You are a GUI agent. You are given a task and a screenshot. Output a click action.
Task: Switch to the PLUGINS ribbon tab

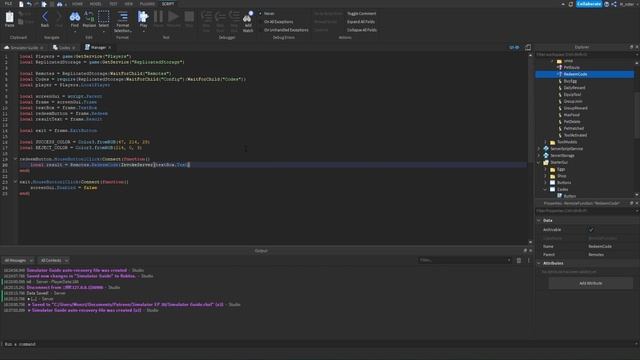[147, 4]
